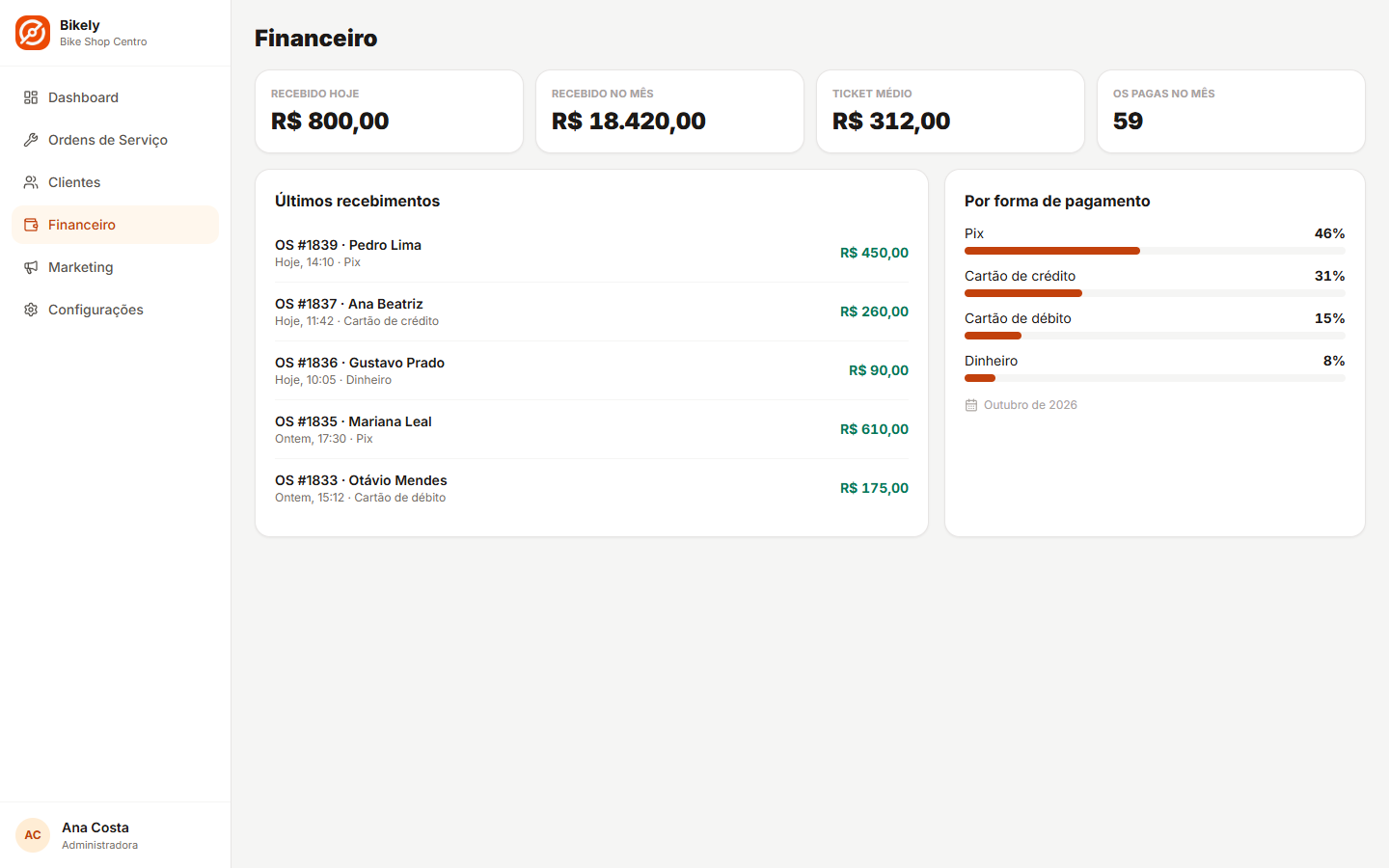The width and height of the screenshot is (1389, 868).
Task: Click the Clientes people icon
Action: point(31,182)
